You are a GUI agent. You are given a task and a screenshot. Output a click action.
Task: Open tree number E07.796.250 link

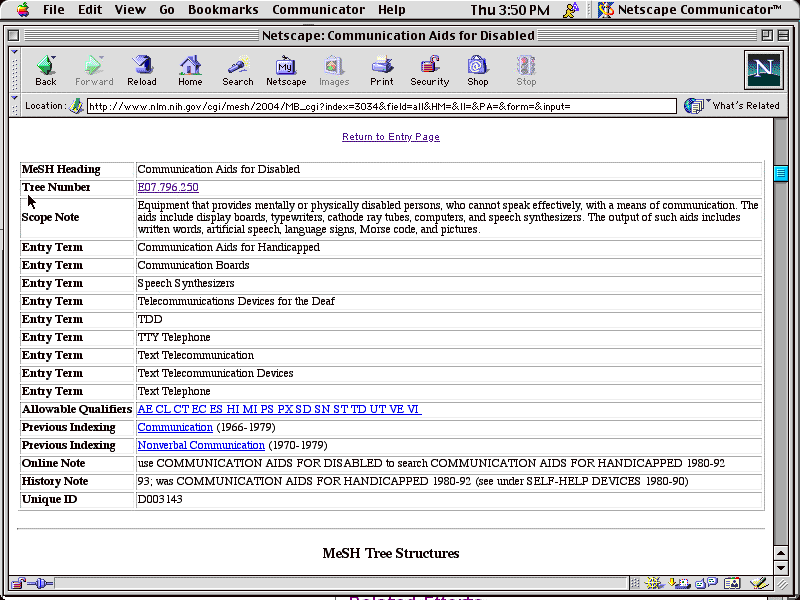[x=168, y=187]
